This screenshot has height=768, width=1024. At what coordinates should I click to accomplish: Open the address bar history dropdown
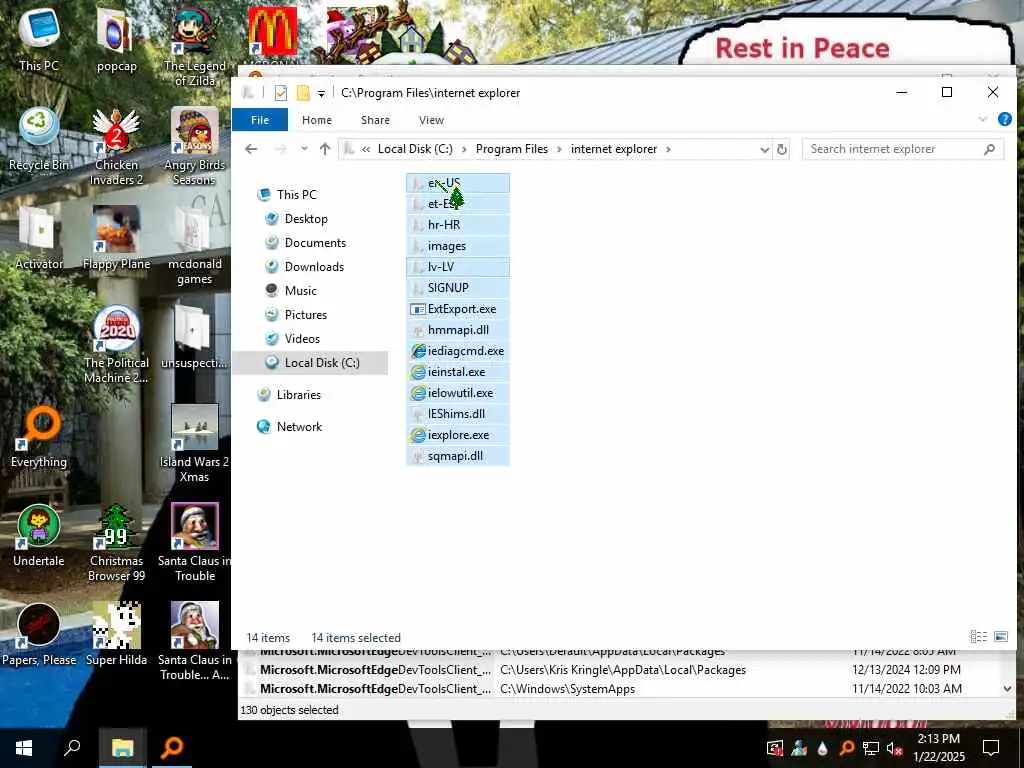point(764,150)
